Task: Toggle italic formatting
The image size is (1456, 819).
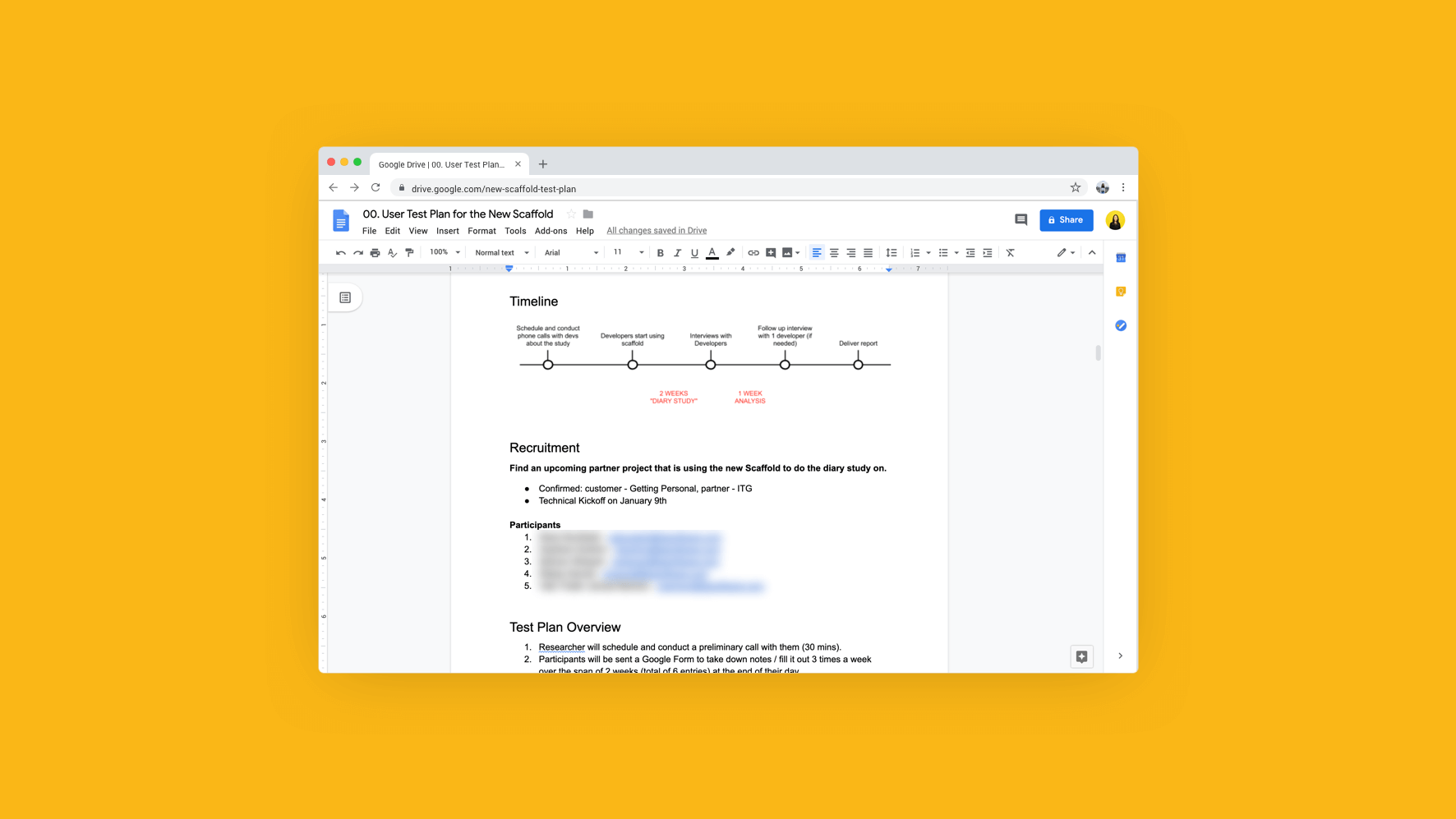Action: tap(677, 253)
